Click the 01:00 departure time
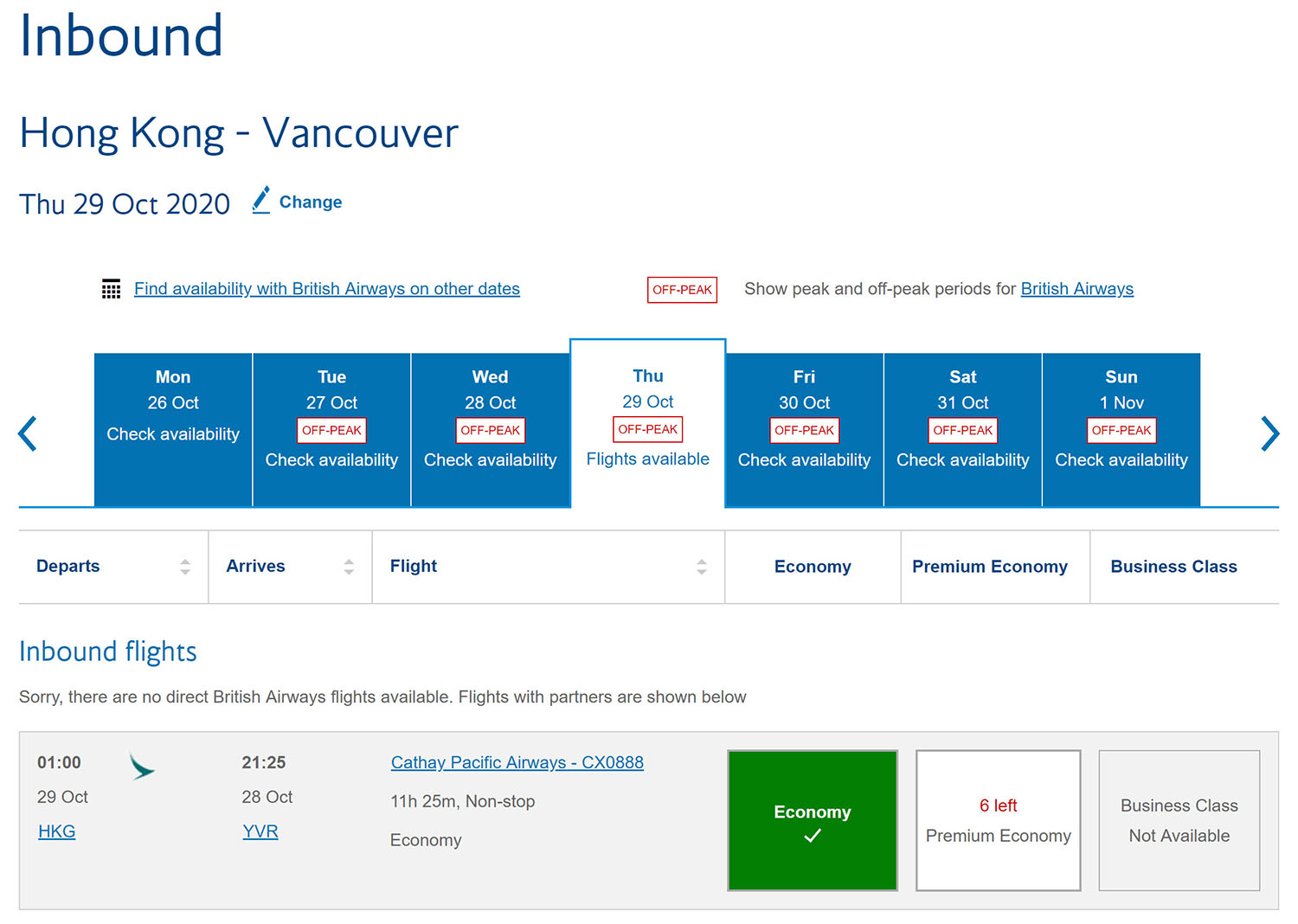1298x924 pixels. point(59,762)
